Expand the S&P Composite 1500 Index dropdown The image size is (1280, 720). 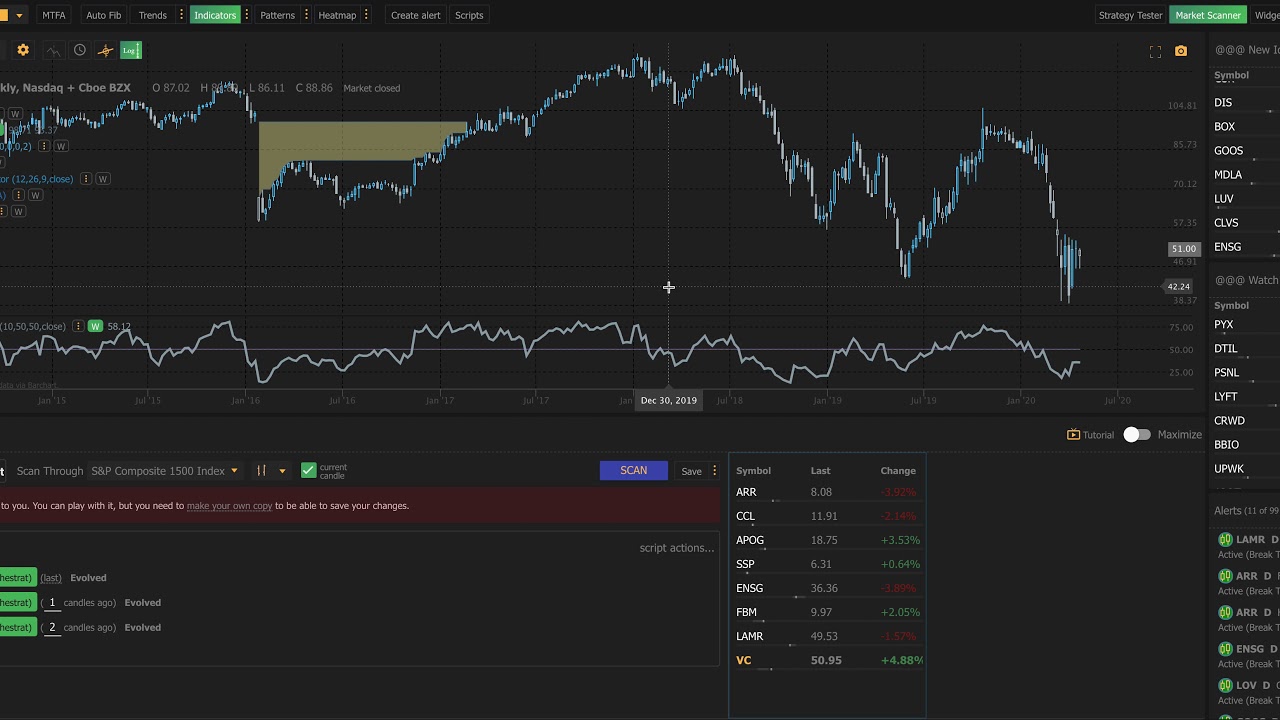pos(165,471)
